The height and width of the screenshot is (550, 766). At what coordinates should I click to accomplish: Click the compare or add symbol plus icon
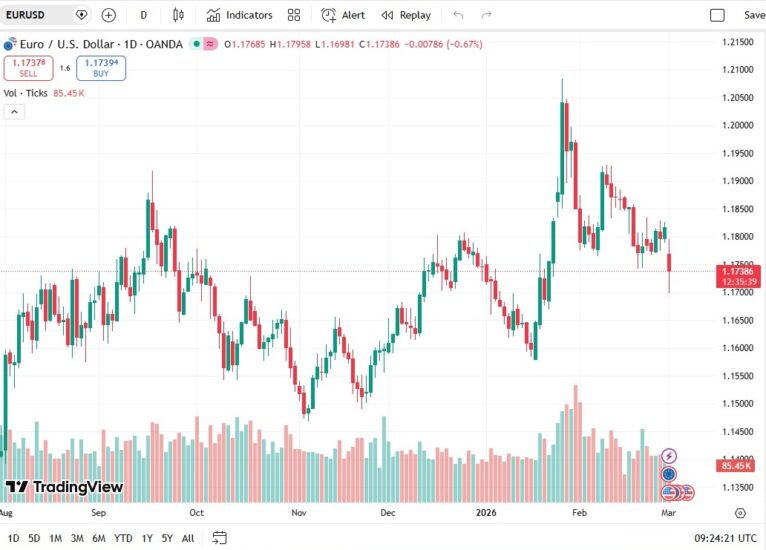pyautogui.click(x=109, y=15)
